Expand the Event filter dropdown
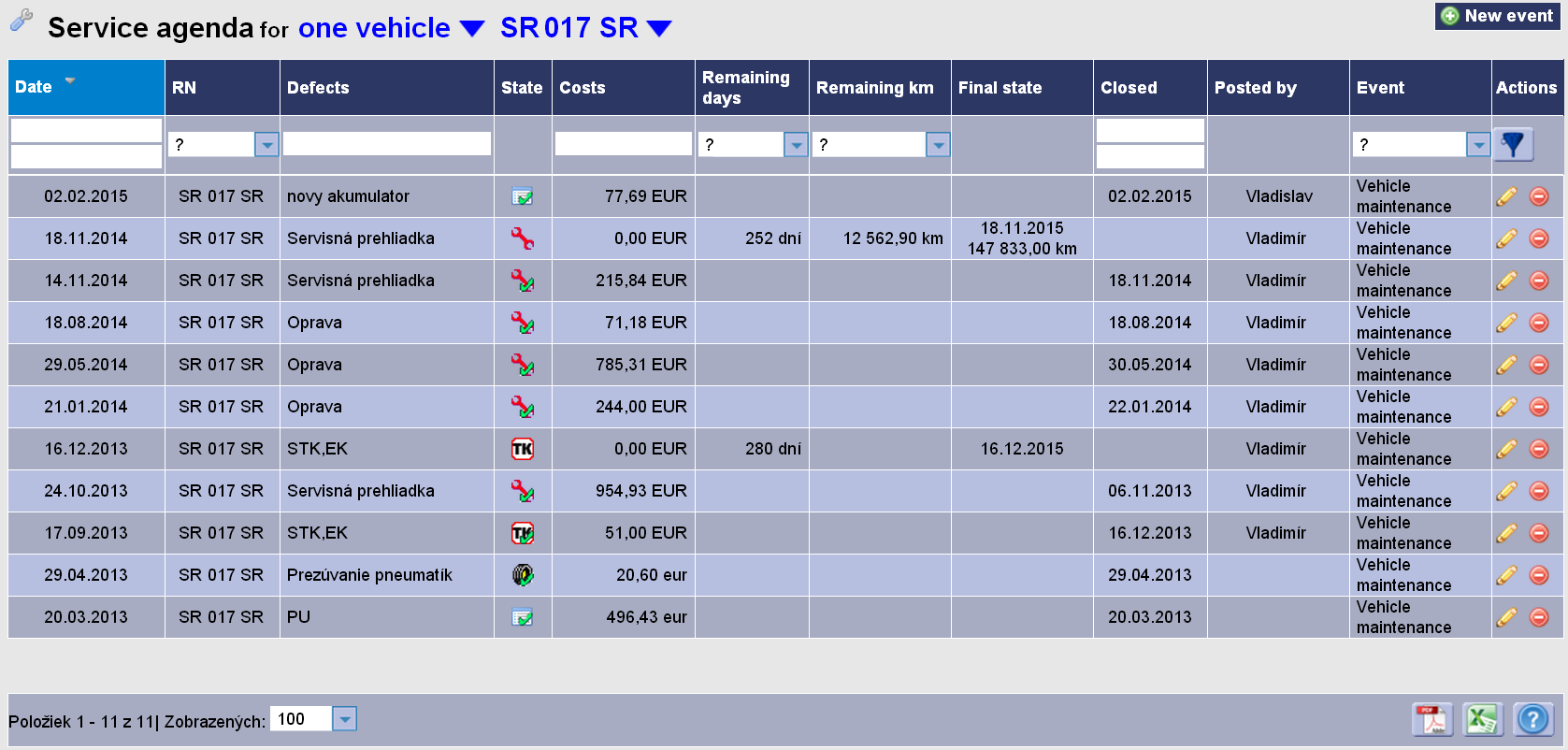This screenshot has width=1568, height=750. pyautogui.click(x=1478, y=144)
